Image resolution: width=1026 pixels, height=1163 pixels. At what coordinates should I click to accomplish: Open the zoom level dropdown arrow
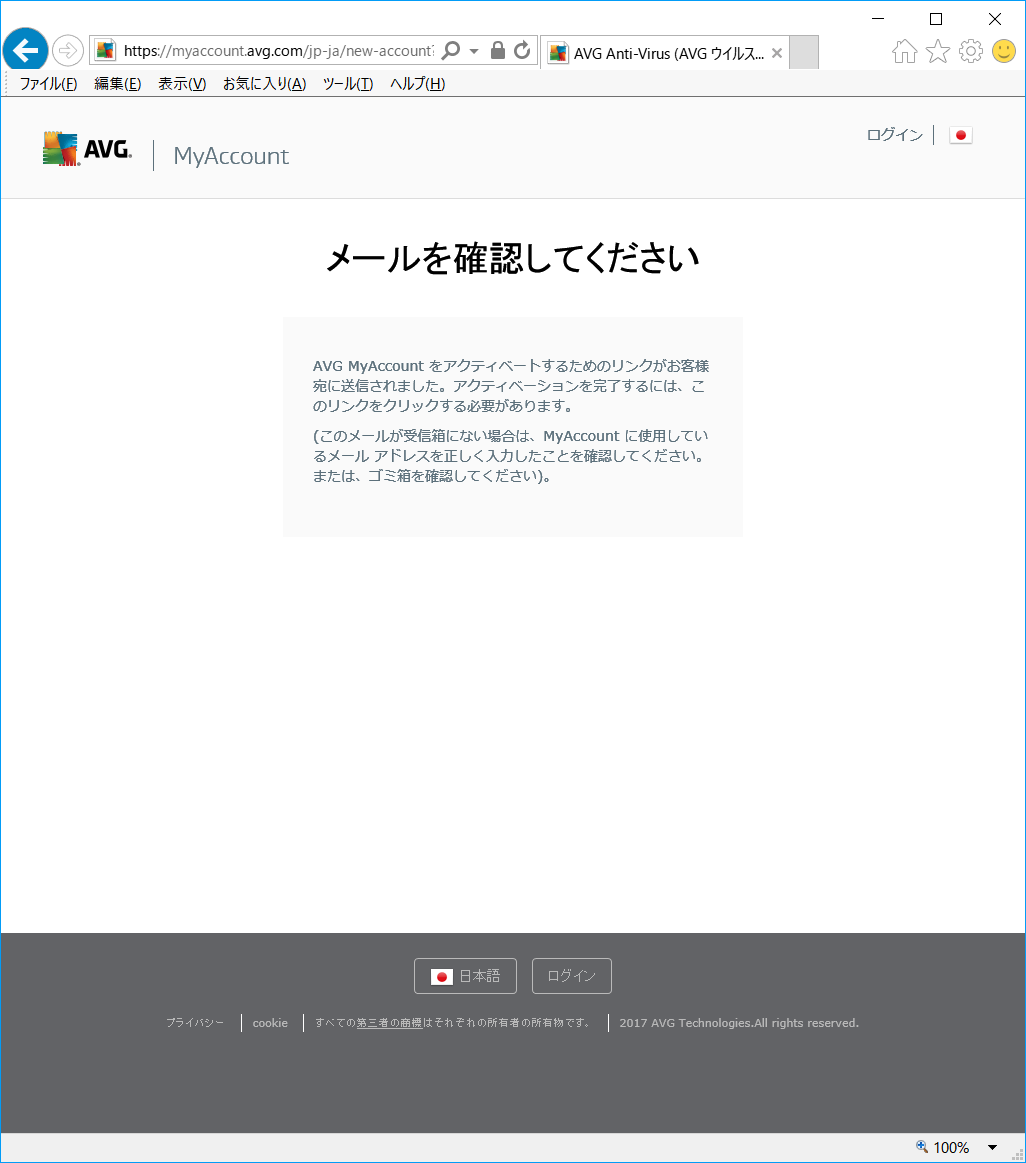tap(993, 1147)
